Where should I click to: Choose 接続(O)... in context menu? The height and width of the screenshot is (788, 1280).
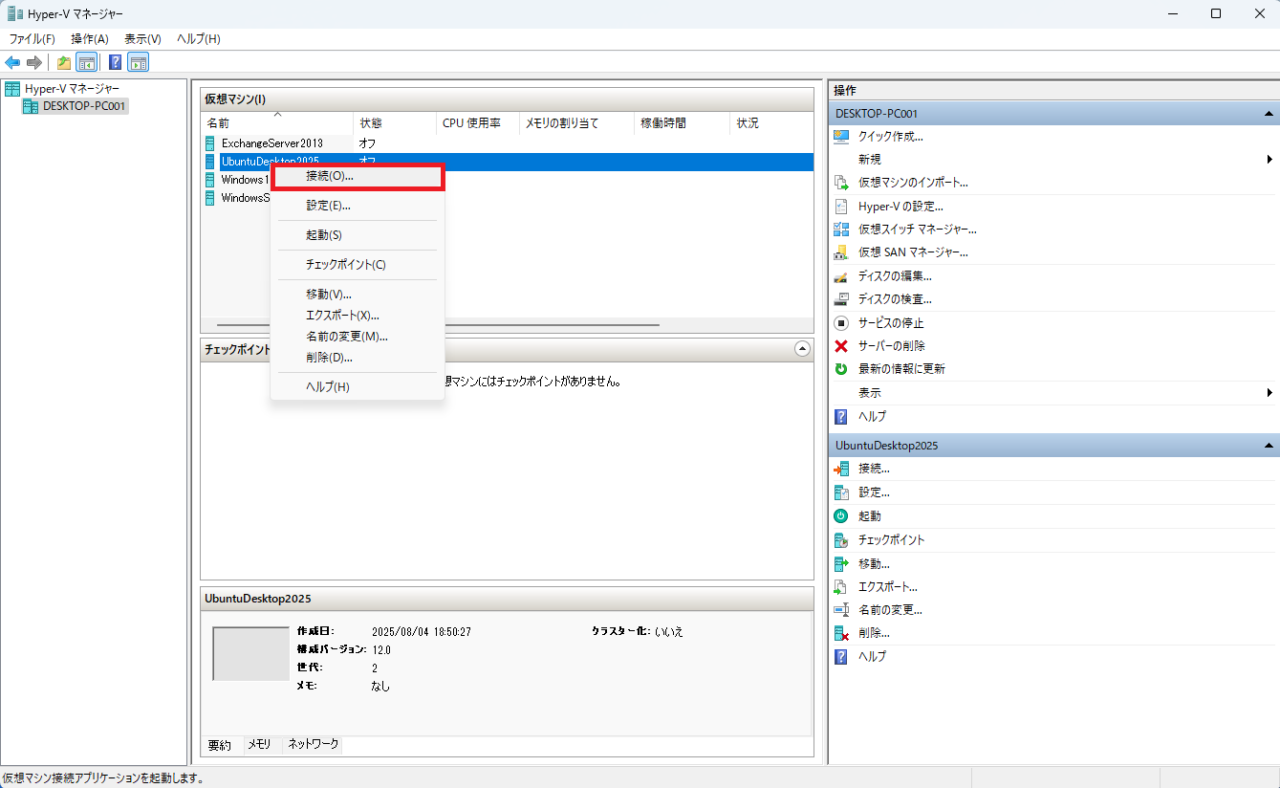coord(357,176)
